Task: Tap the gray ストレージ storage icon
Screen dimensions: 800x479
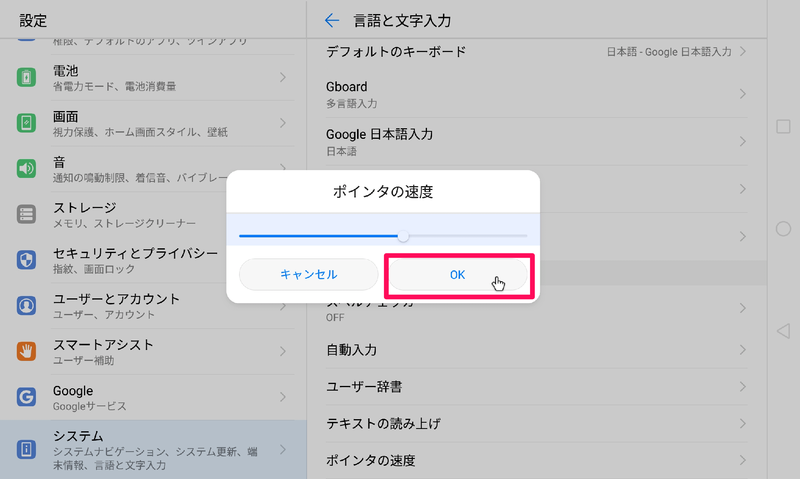Action: click(x=26, y=214)
